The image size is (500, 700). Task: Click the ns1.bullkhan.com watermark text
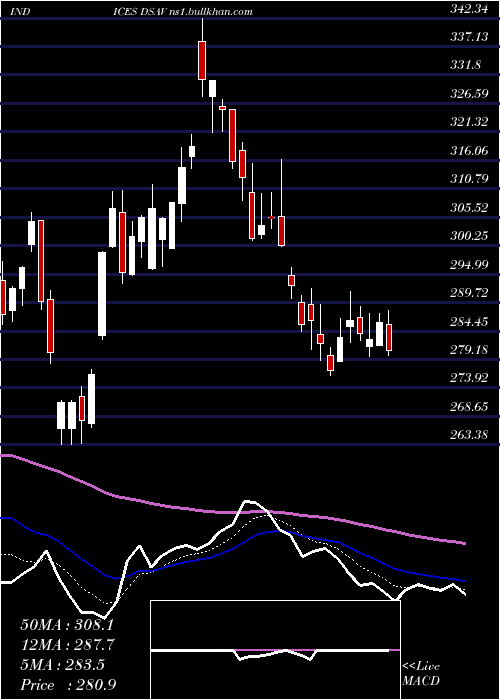208,12
